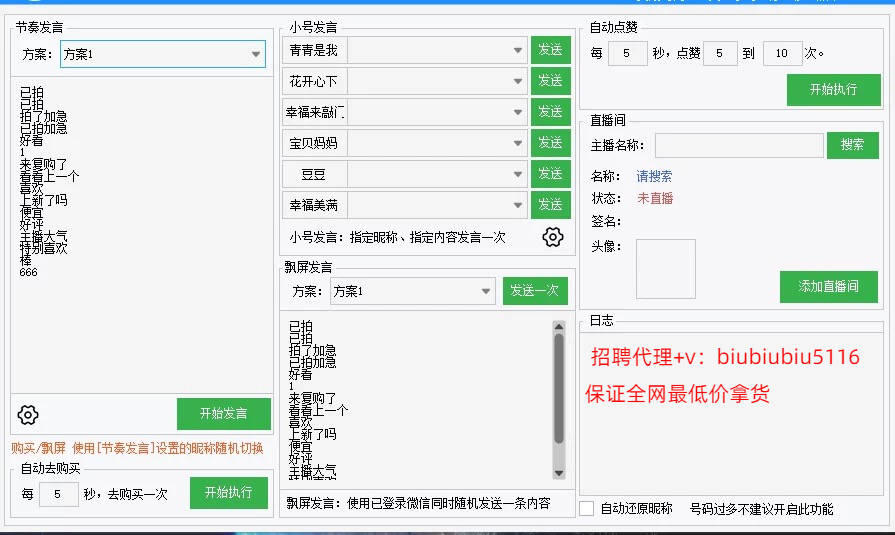Click the 主播名称 input field

coord(739,146)
